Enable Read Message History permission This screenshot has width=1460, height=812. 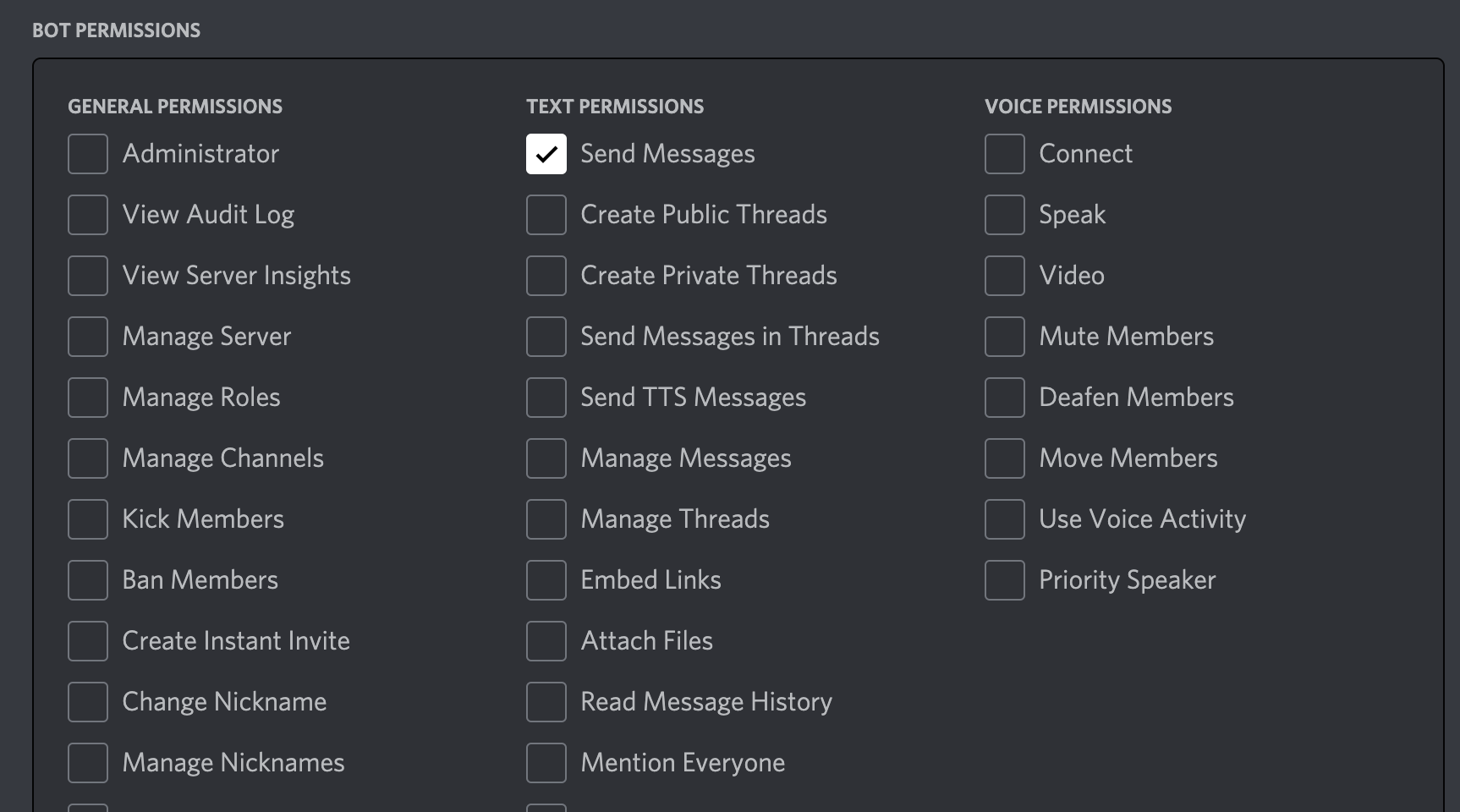pos(546,702)
